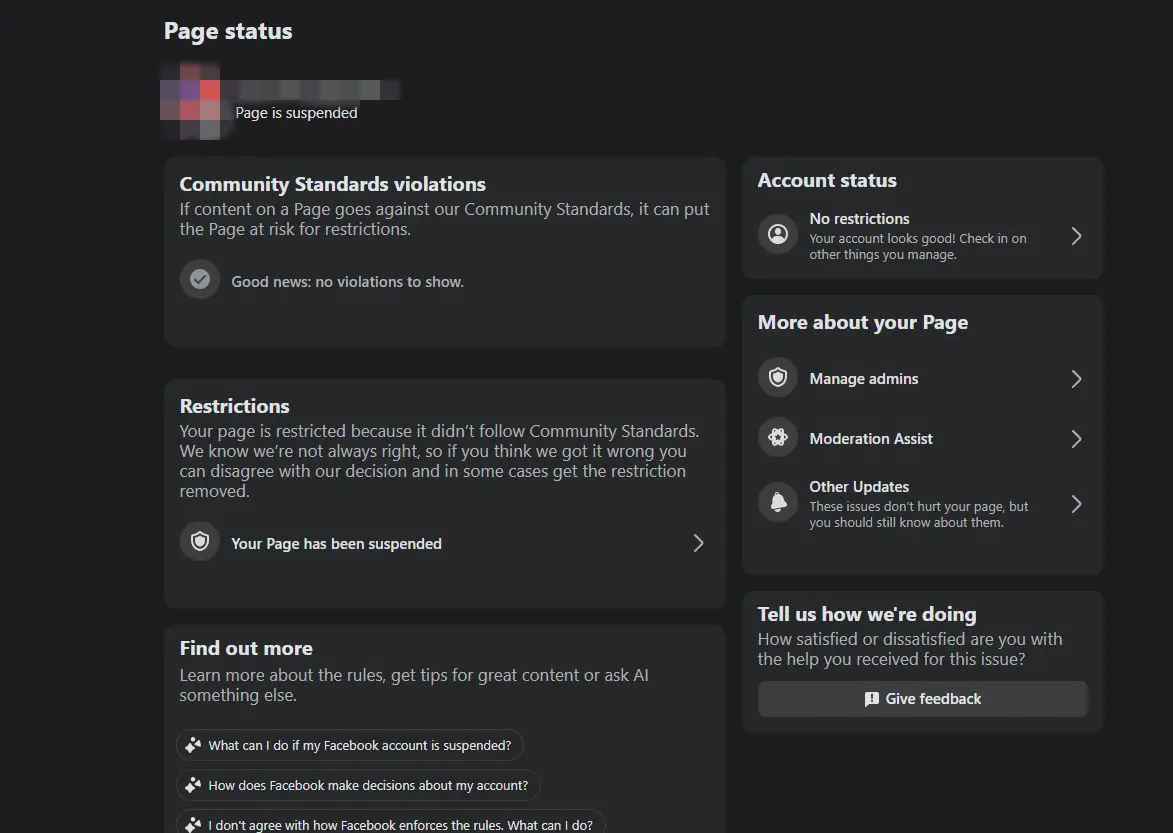Open Your Page has been suspended details
The height and width of the screenshot is (833, 1173).
click(444, 543)
